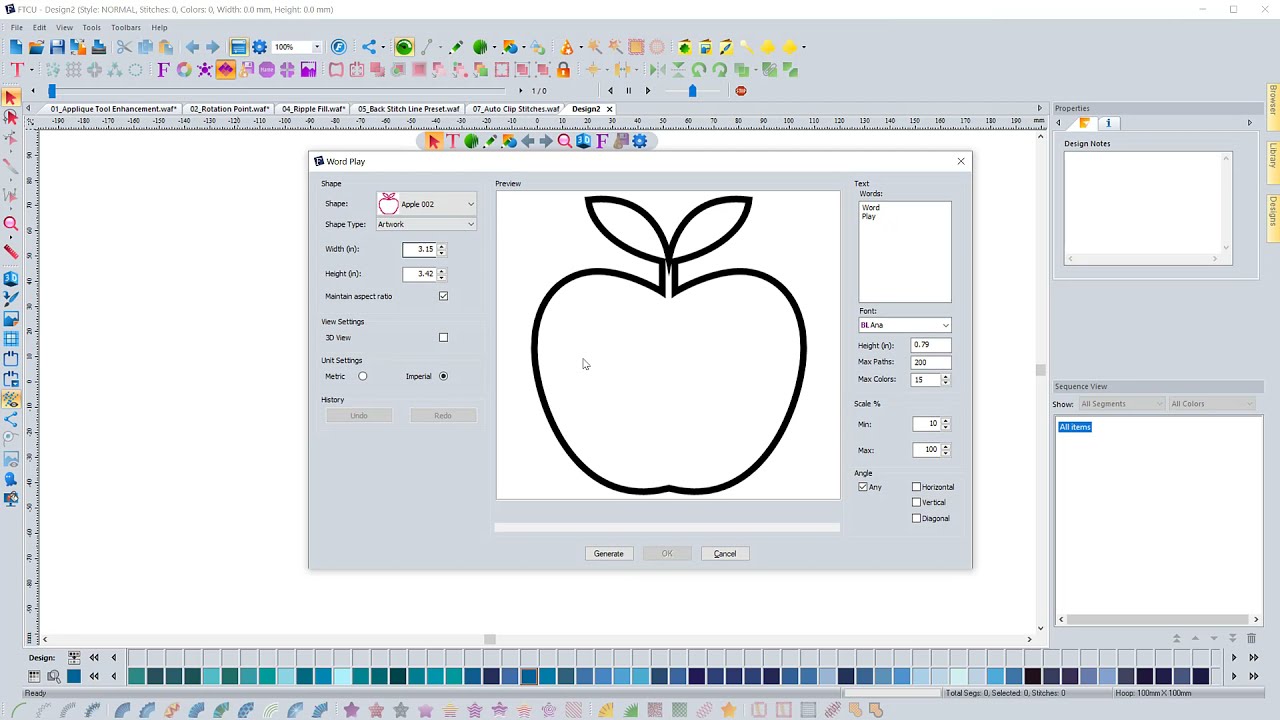Click the scissors Cut icon
The height and width of the screenshot is (720, 1280).
(124, 47)
